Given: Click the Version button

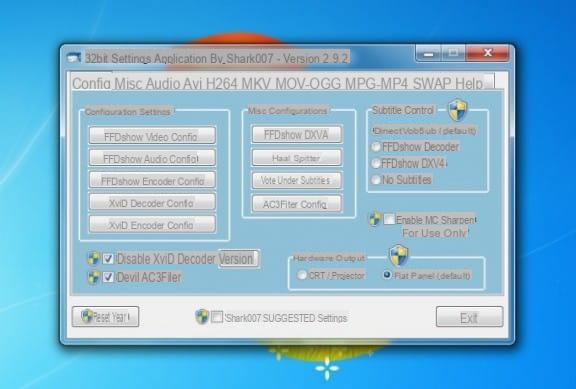Looking at the screenshot, I should 238,259.
